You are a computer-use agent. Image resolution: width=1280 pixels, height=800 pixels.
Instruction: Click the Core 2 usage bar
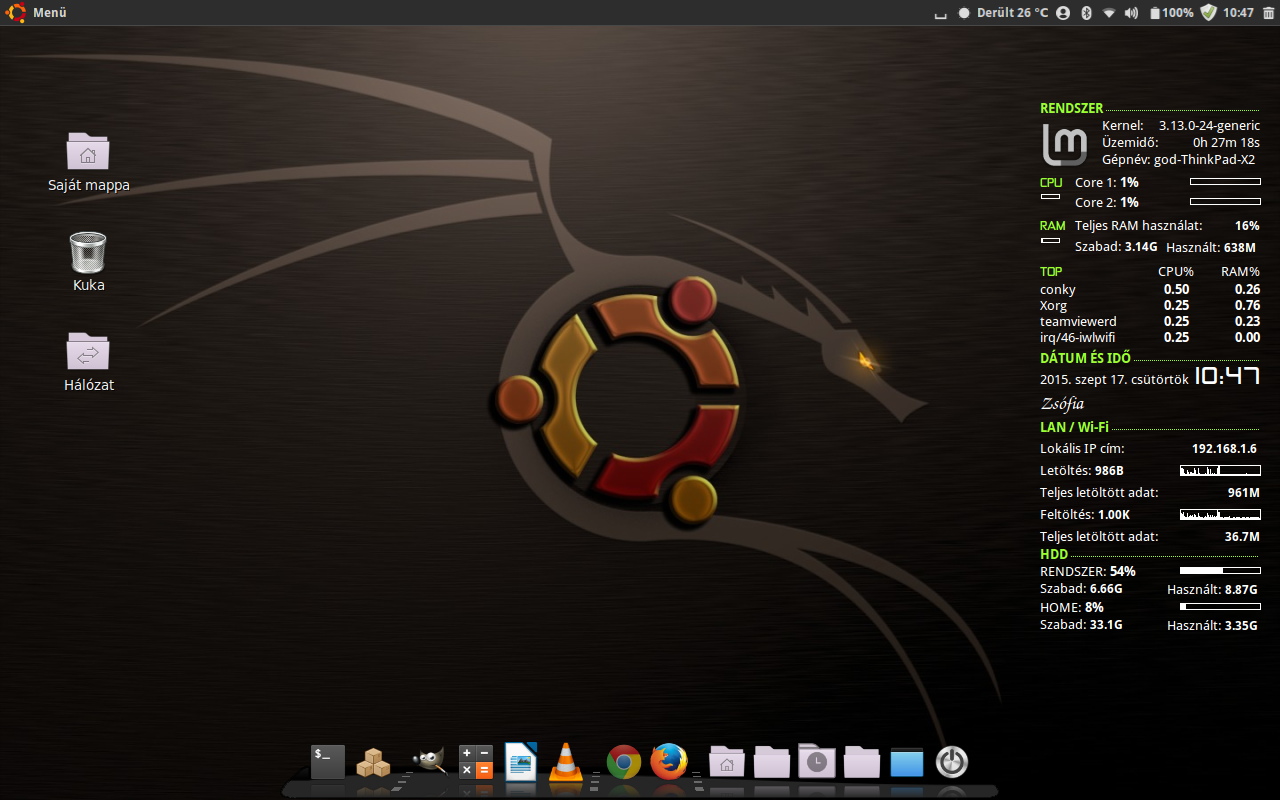pos(1225,202)
